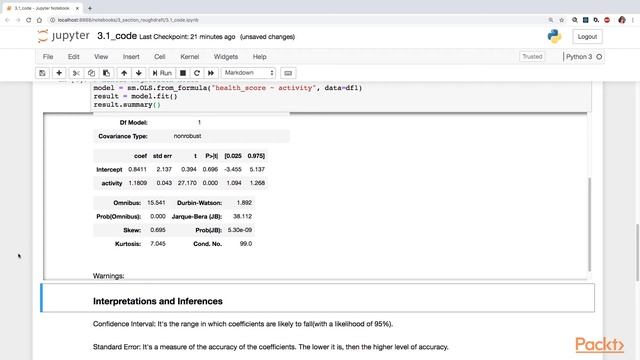Open the Widgets menu
640x360 pixels.
point(226,57)
